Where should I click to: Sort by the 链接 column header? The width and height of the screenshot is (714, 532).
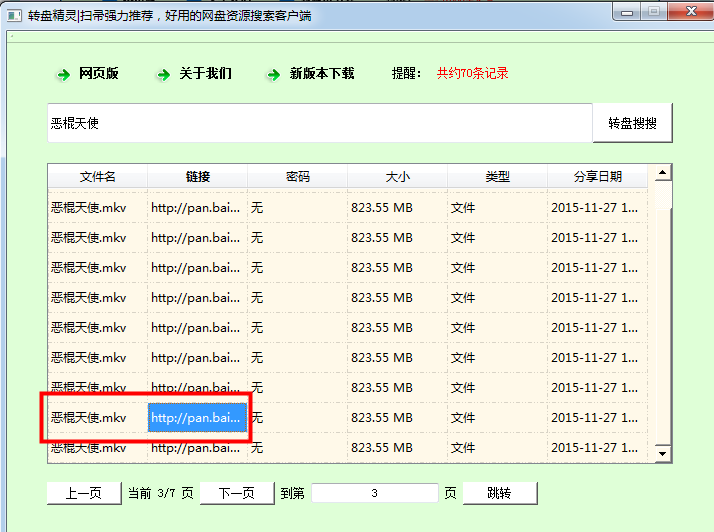click(198, 176)
